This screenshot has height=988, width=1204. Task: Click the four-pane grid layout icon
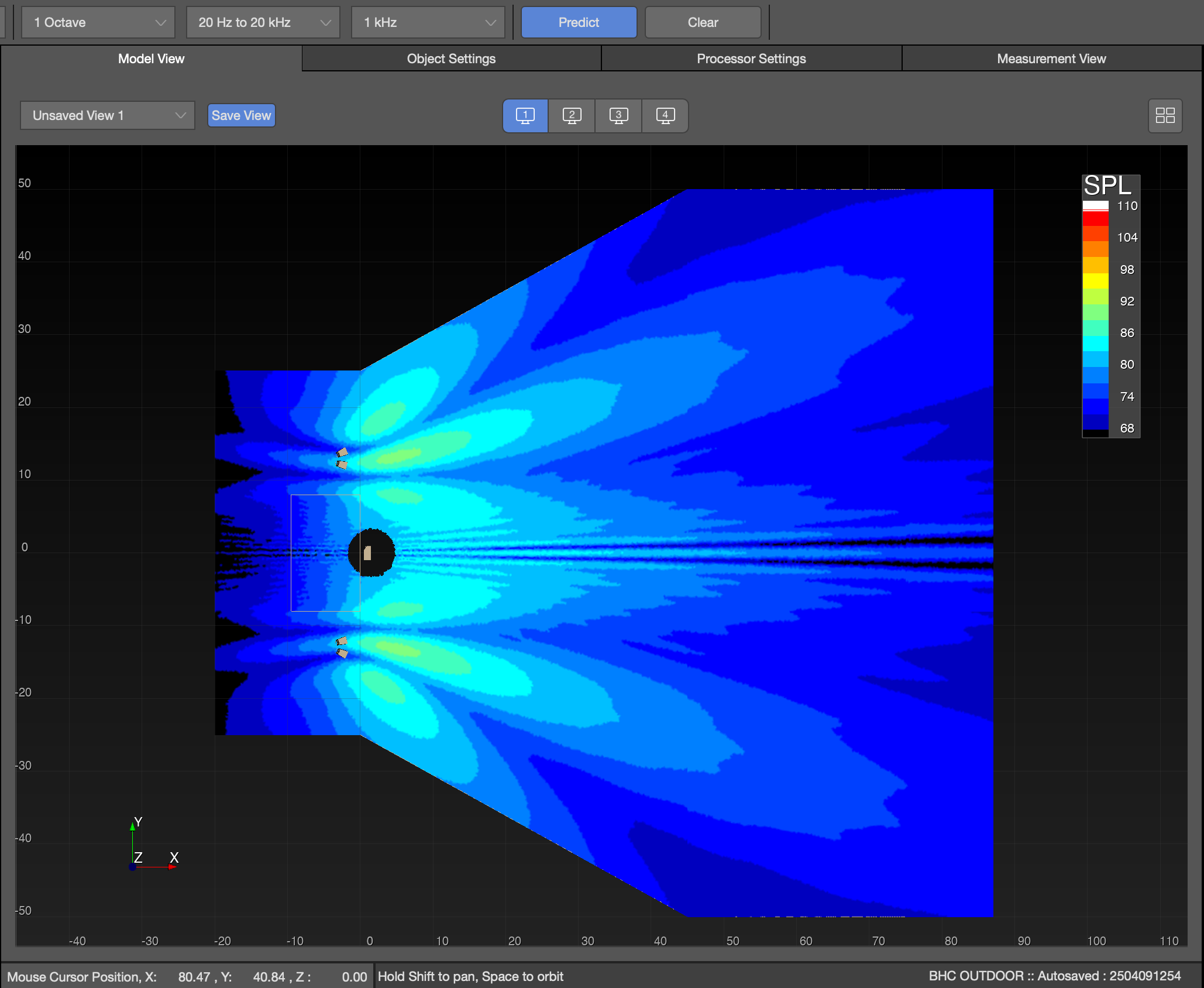1165,115
